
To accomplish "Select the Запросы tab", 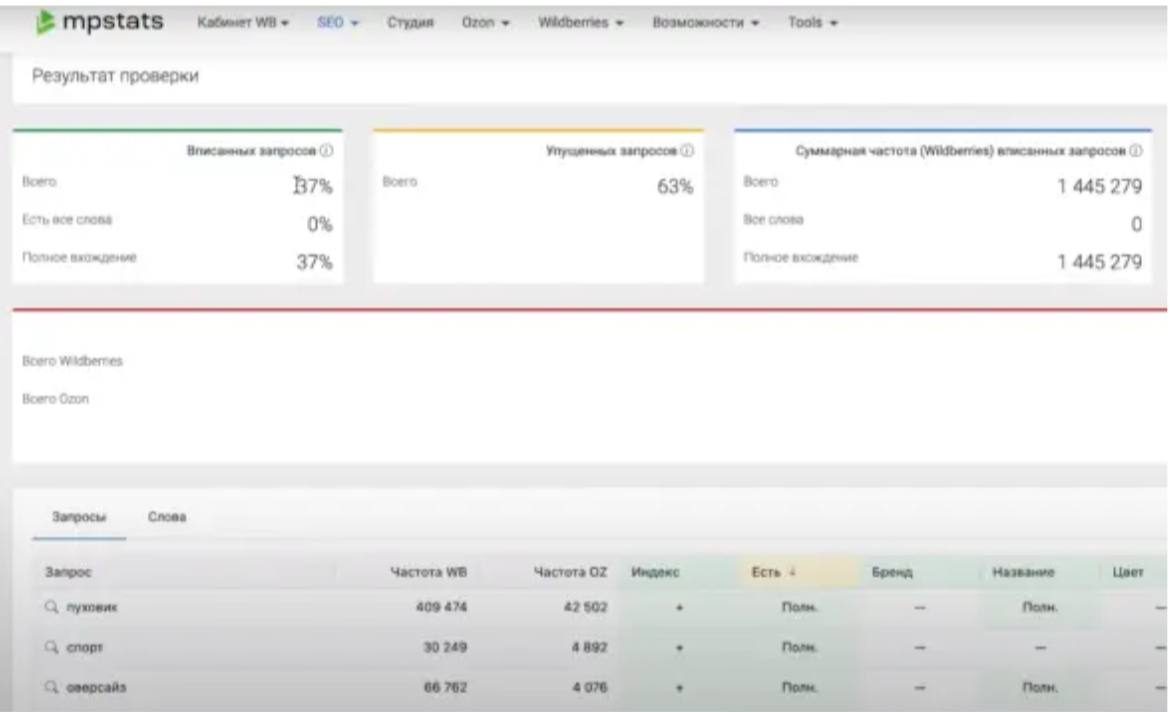I will (x=79, y=516).
